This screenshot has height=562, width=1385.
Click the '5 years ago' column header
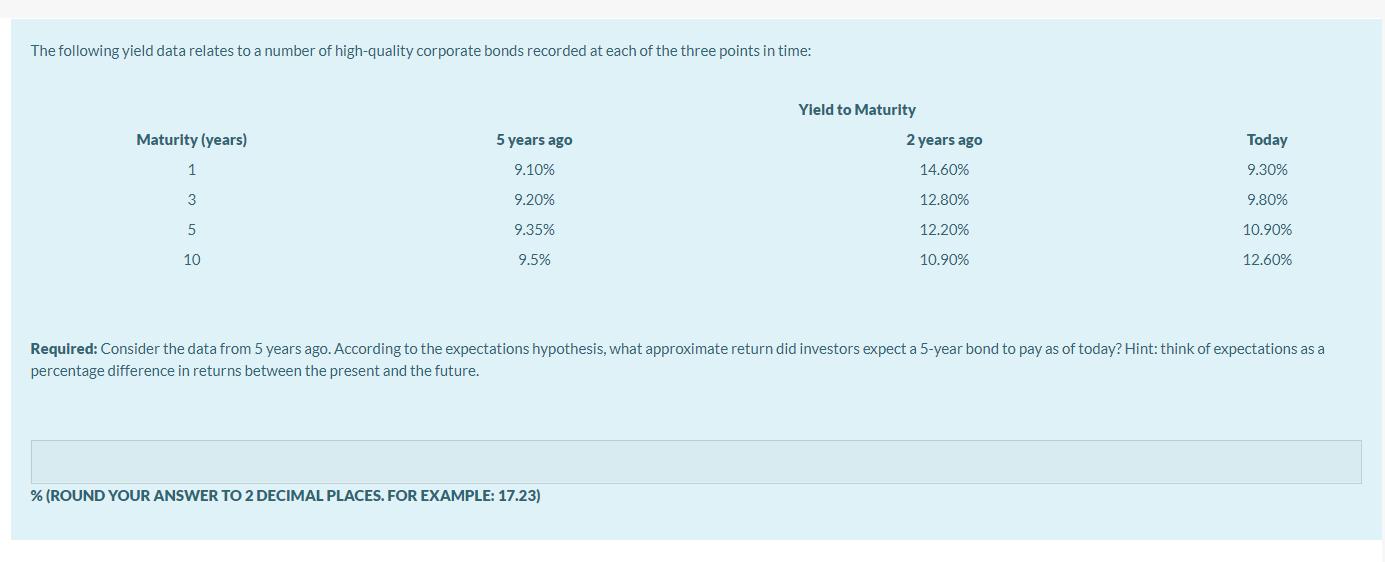(534, 140)
